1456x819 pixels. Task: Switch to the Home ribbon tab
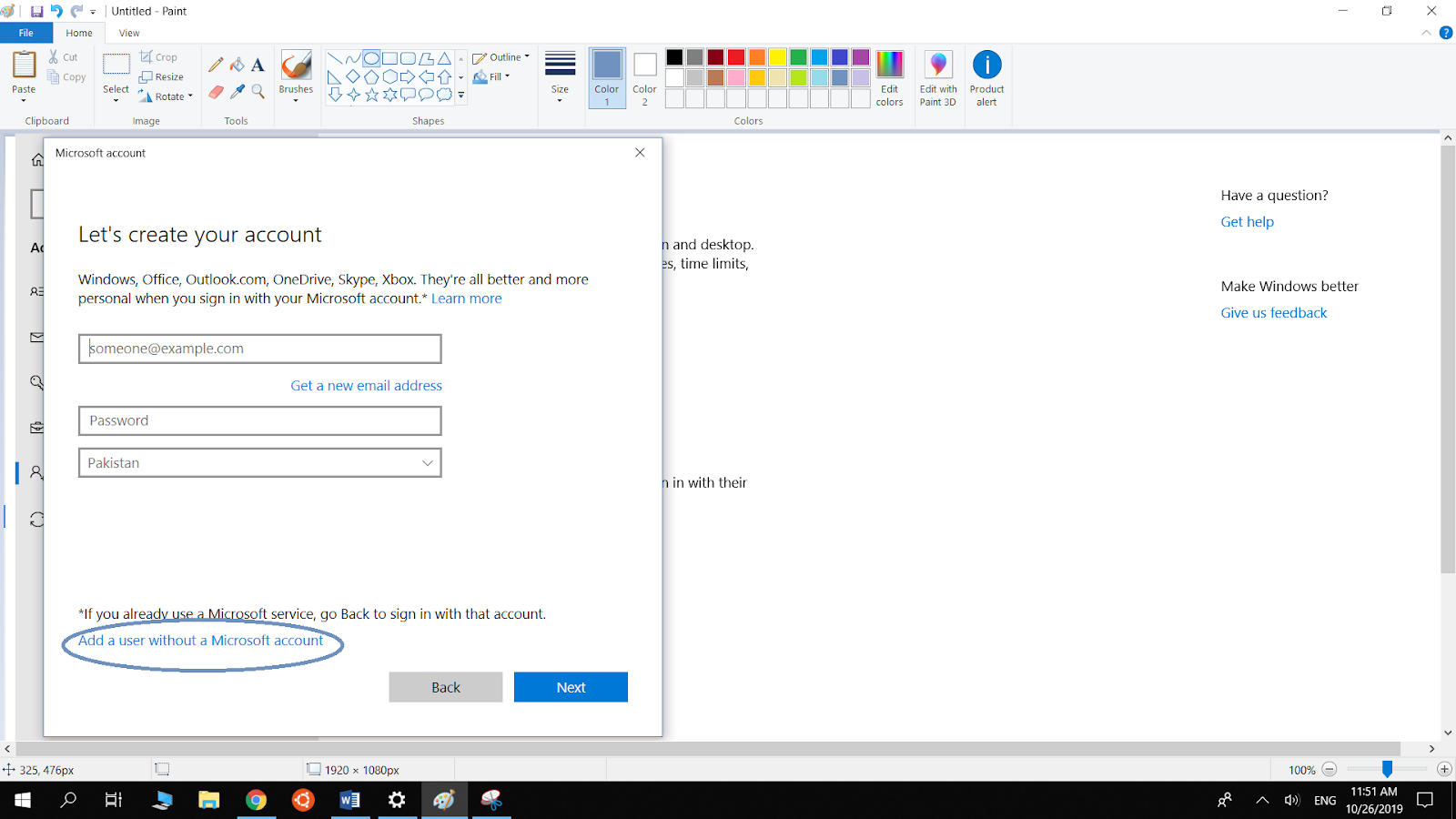[79, 33]
